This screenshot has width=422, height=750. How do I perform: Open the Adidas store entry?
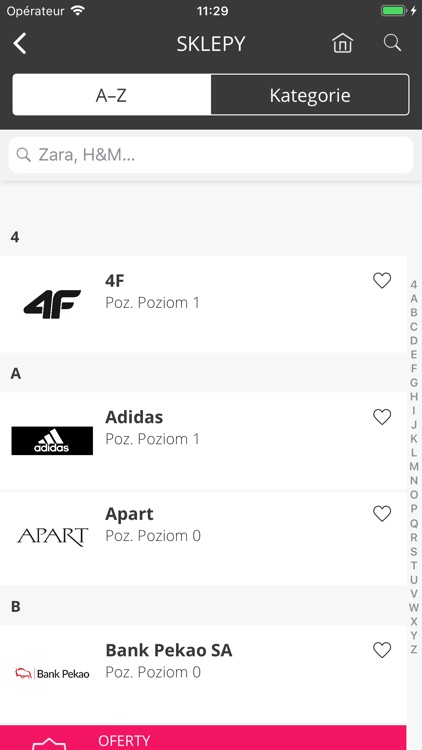(x=203, y=441)
